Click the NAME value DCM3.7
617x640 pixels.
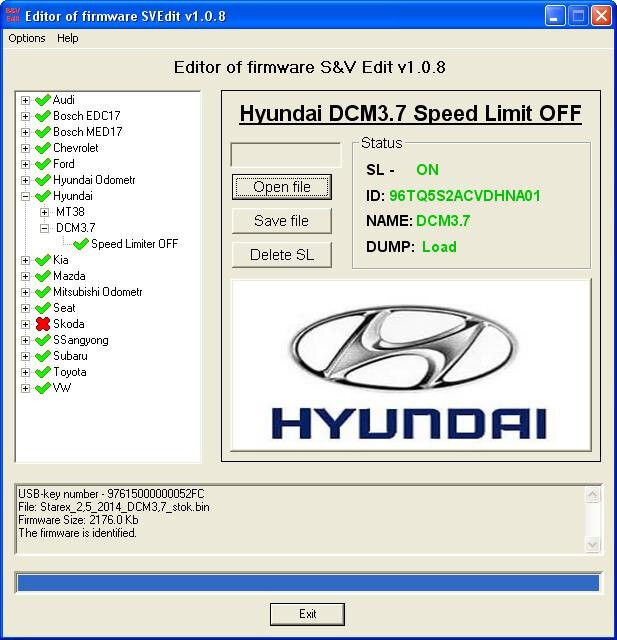pyautogui.click(x=443, y=221)
